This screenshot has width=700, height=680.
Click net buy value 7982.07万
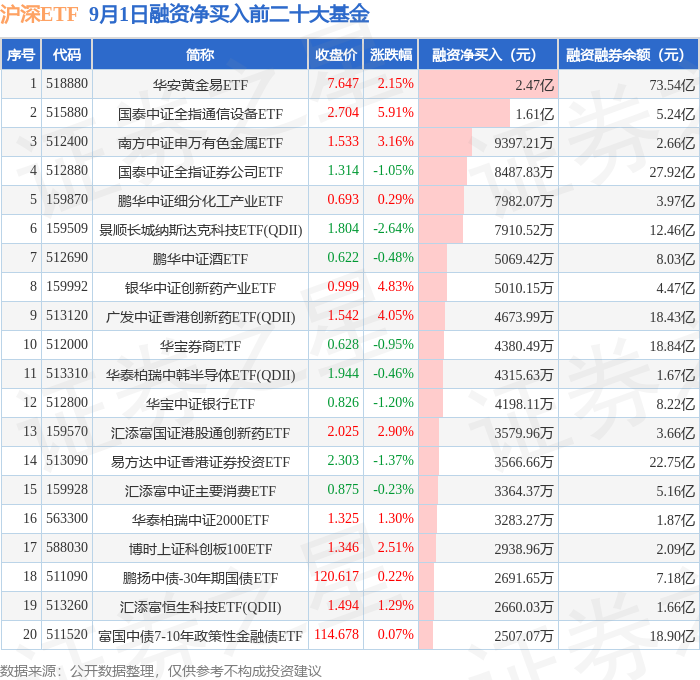524,200
